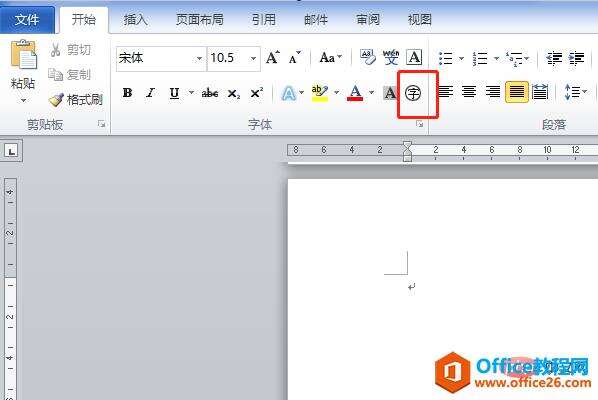Viewport: 598px width, 400px height.
Task: Click the Enclose Characters 字 icon
Action: tap(413, 93)
